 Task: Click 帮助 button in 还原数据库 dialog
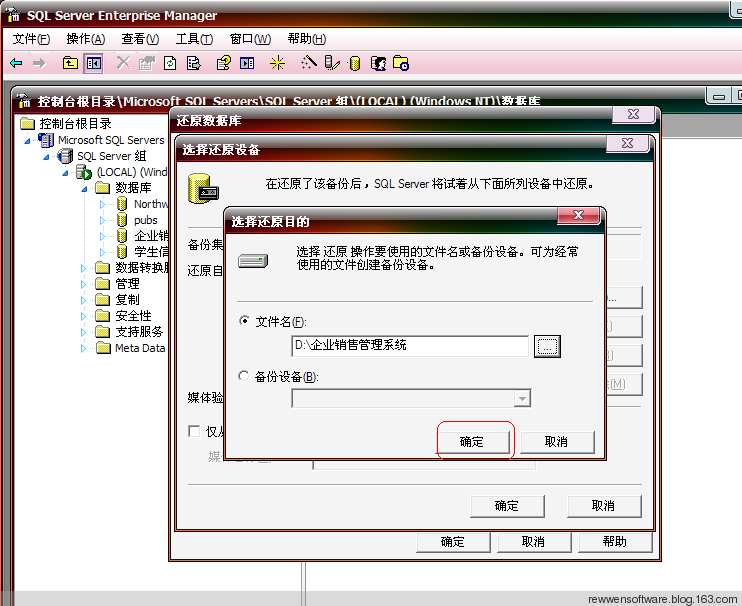coord(615,542)
